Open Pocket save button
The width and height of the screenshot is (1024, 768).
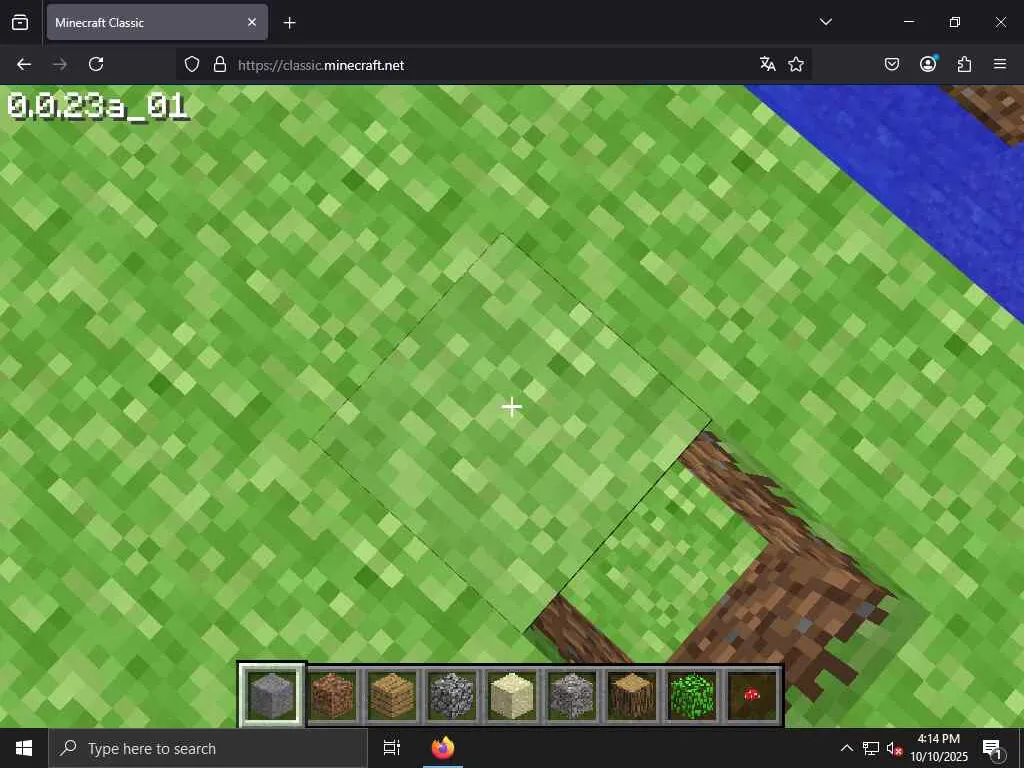[x=892, y=64]
